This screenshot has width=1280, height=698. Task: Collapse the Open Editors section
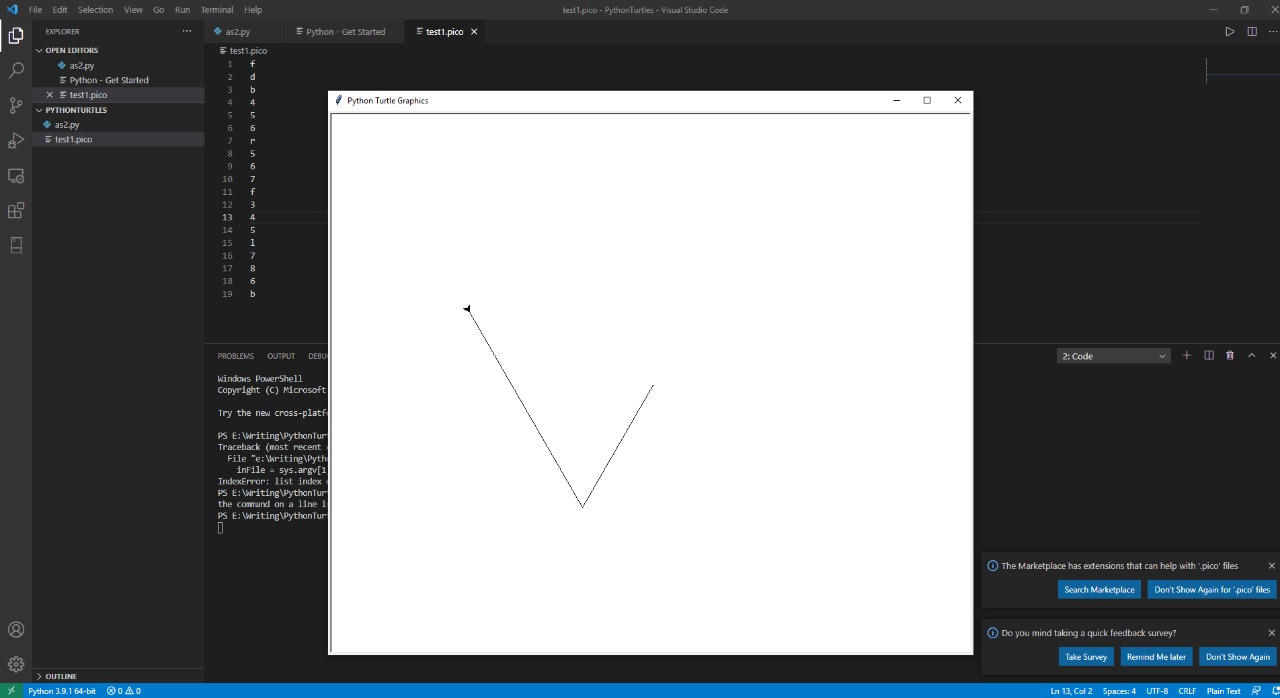pyautogui.click(x=71, y=50)
